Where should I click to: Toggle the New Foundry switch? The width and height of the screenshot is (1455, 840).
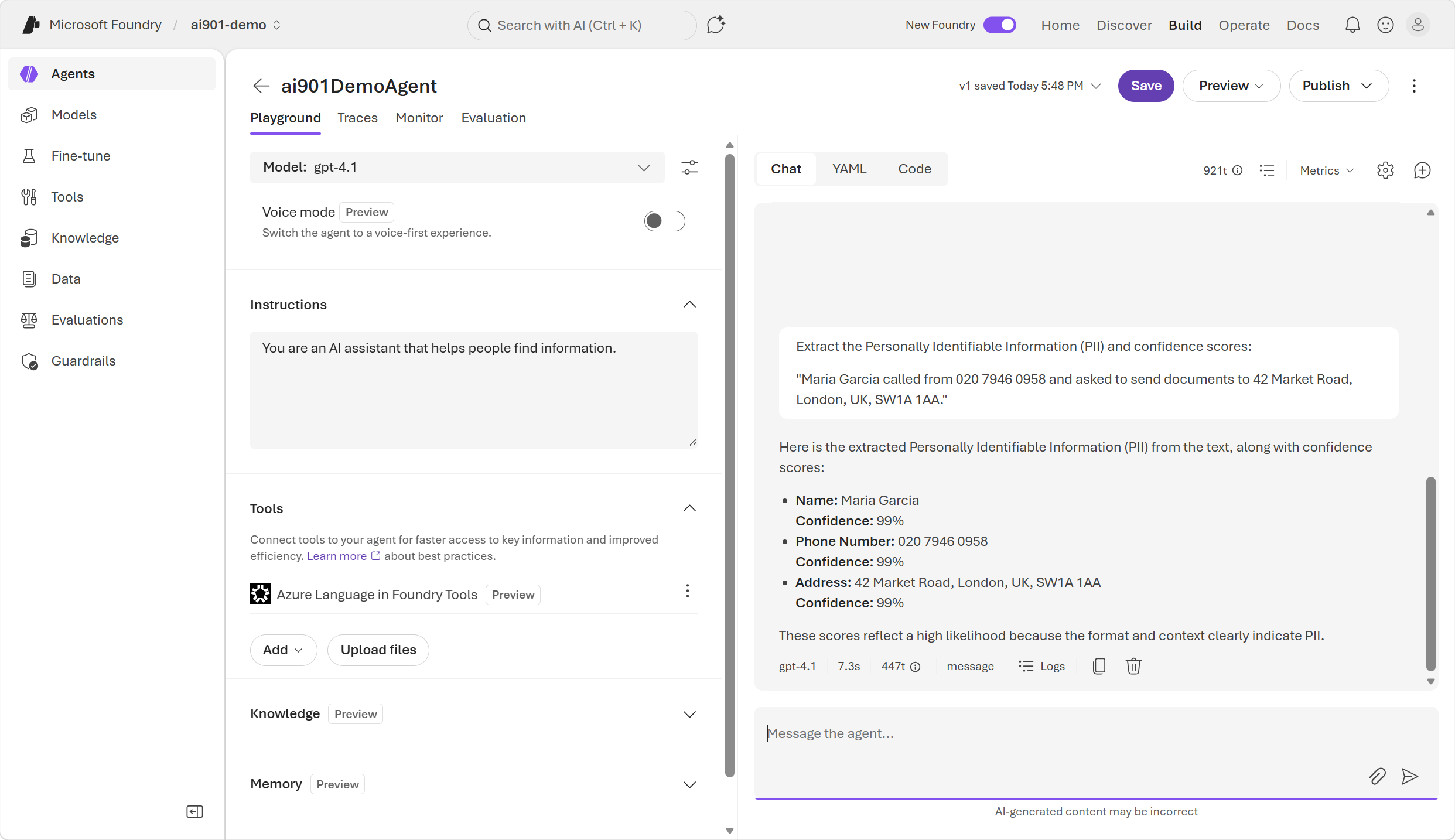(1000, 25)
